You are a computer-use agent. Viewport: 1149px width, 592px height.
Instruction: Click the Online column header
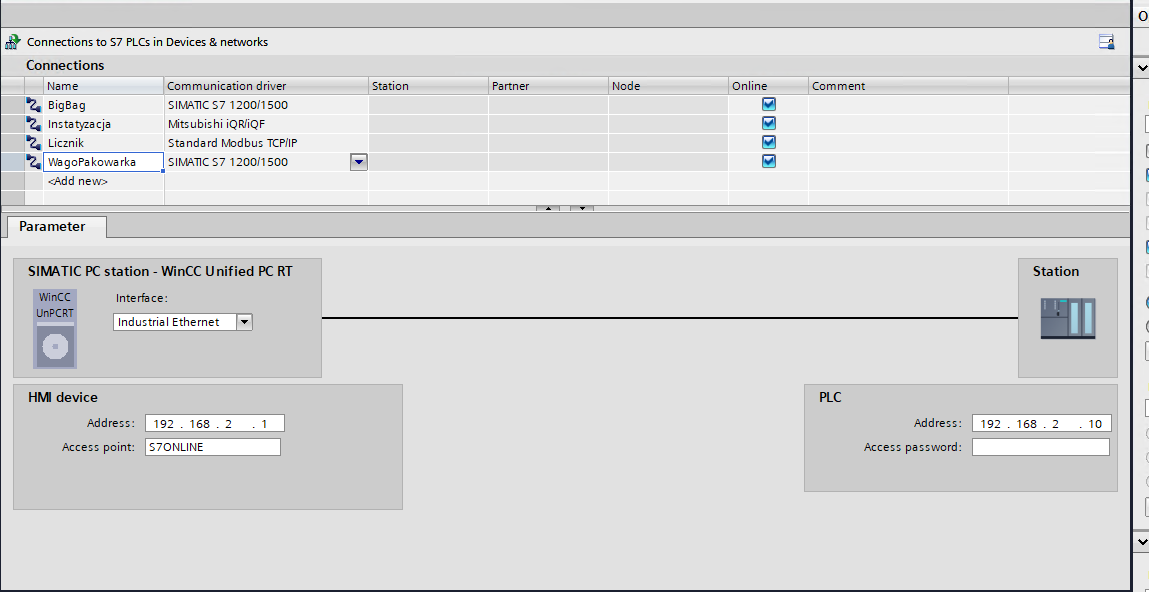pyautogui.click(x=769, y=86)
